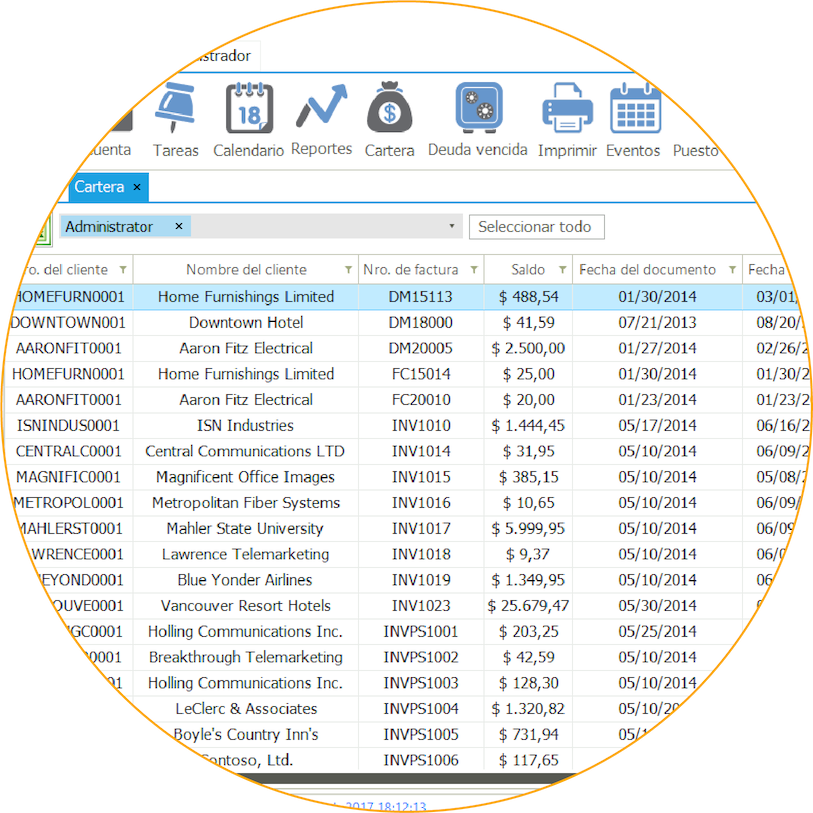
Task: Select invoice cell FC15014
Action: click(x=420, y=374)
